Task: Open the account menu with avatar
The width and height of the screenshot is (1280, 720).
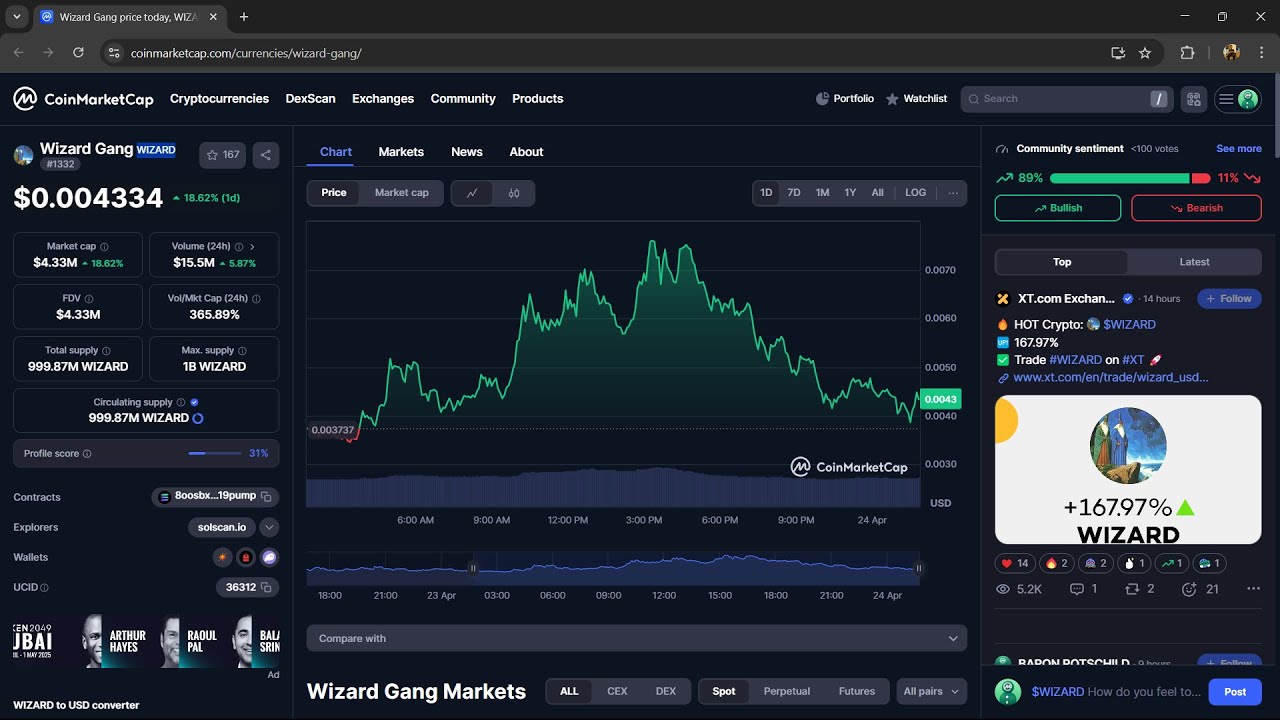Action: click(1237, 99)
